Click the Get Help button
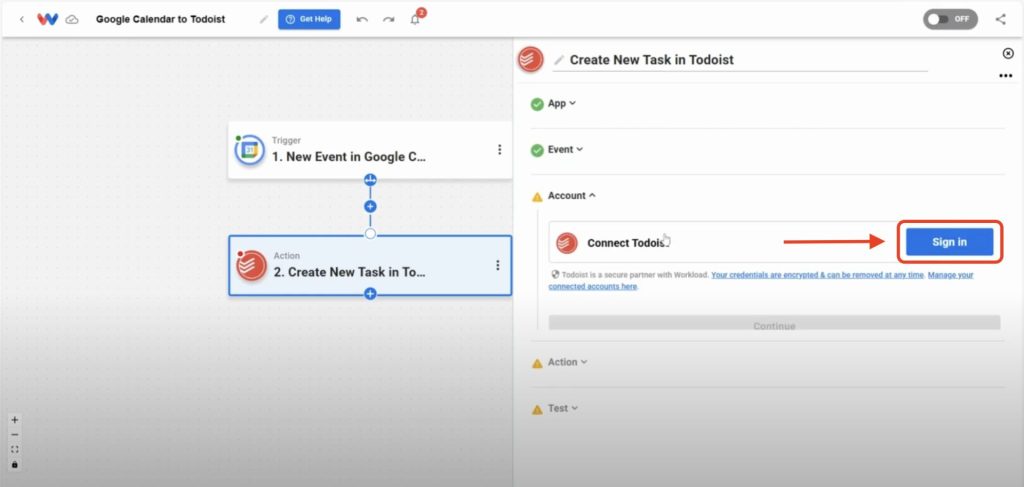 click(x=309, y=19)
